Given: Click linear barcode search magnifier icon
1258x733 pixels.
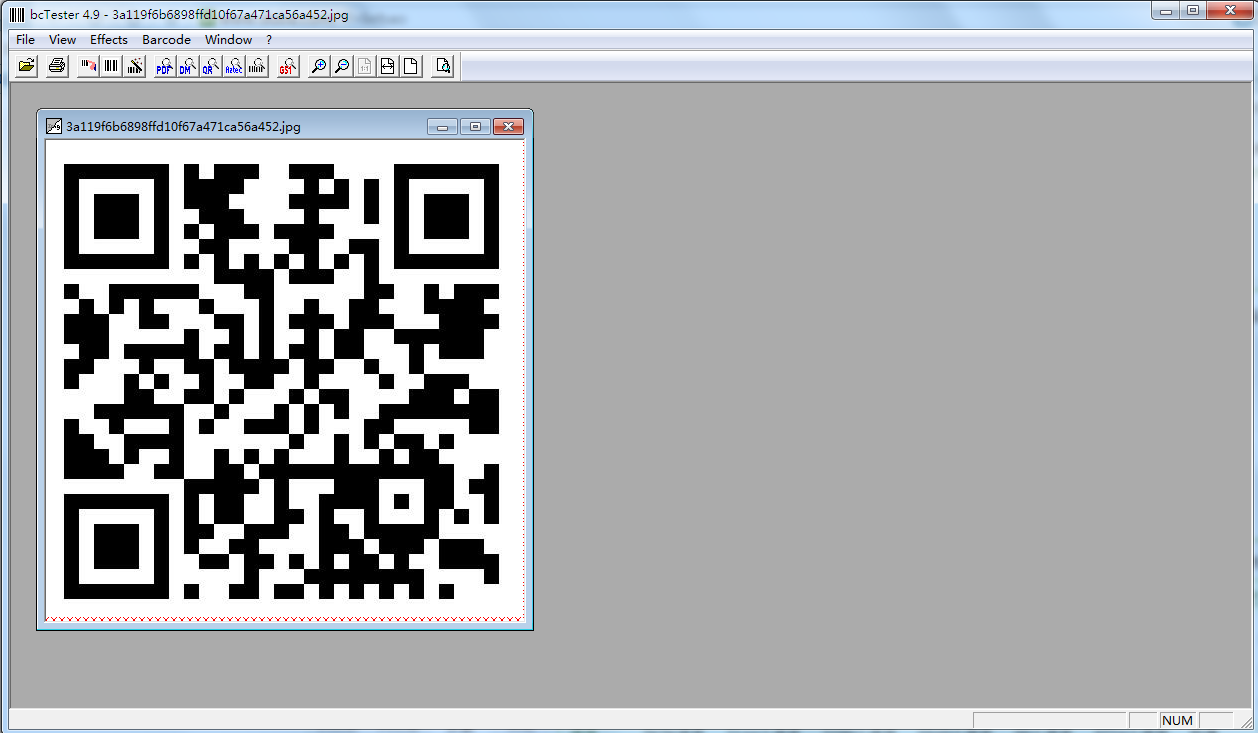Looking at the screenshot, I should pyautogui.click(x=257, y=66).
